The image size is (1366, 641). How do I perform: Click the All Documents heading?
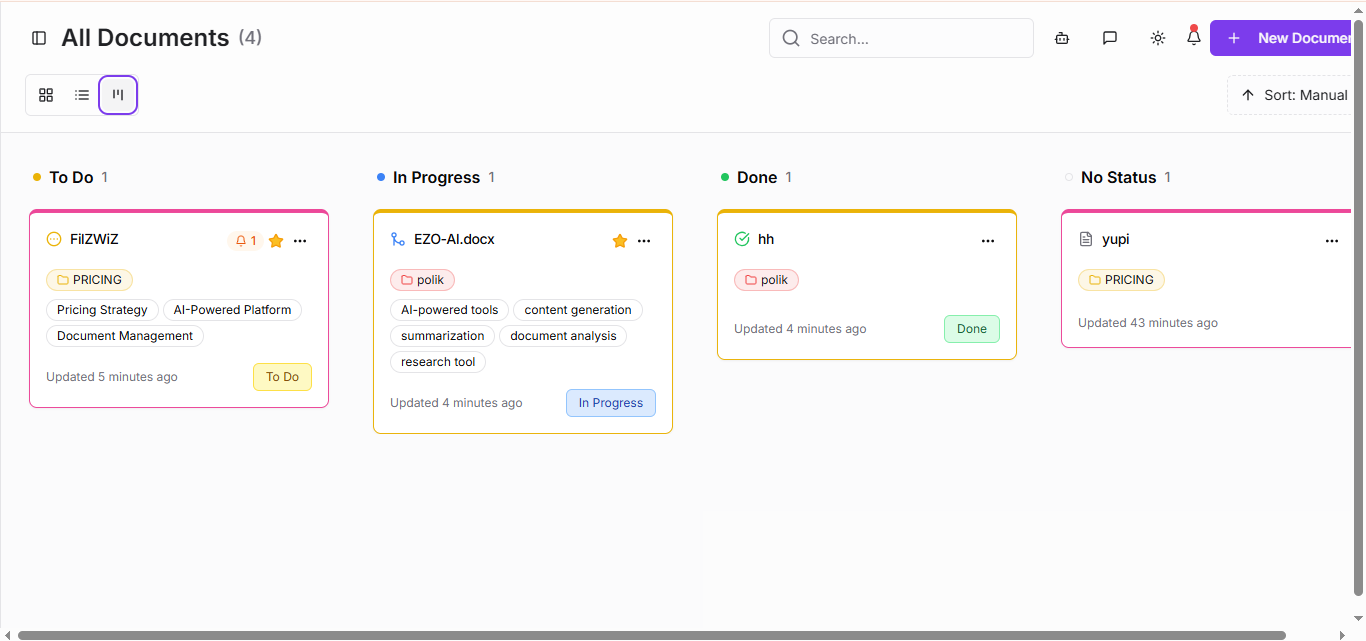tap(145, 38)
